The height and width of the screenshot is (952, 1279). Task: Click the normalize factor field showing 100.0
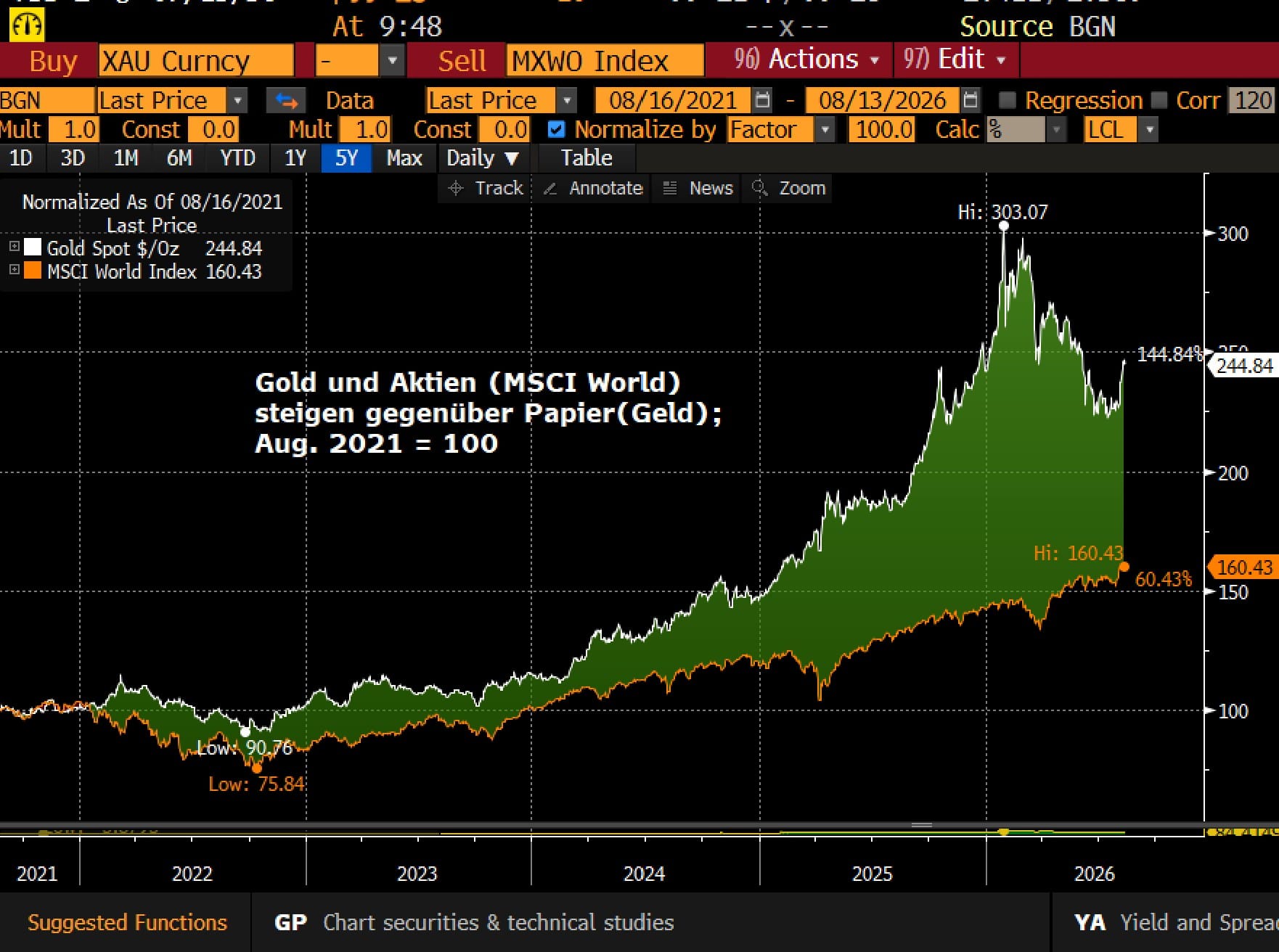[882, 130]
